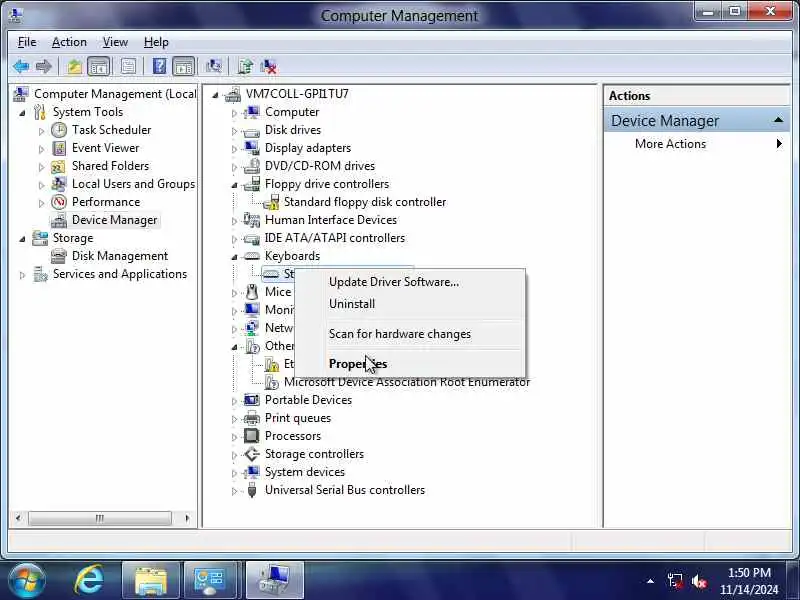Click the Microsoft Device Association Root Enumerator icon

[x=271, y=382]
